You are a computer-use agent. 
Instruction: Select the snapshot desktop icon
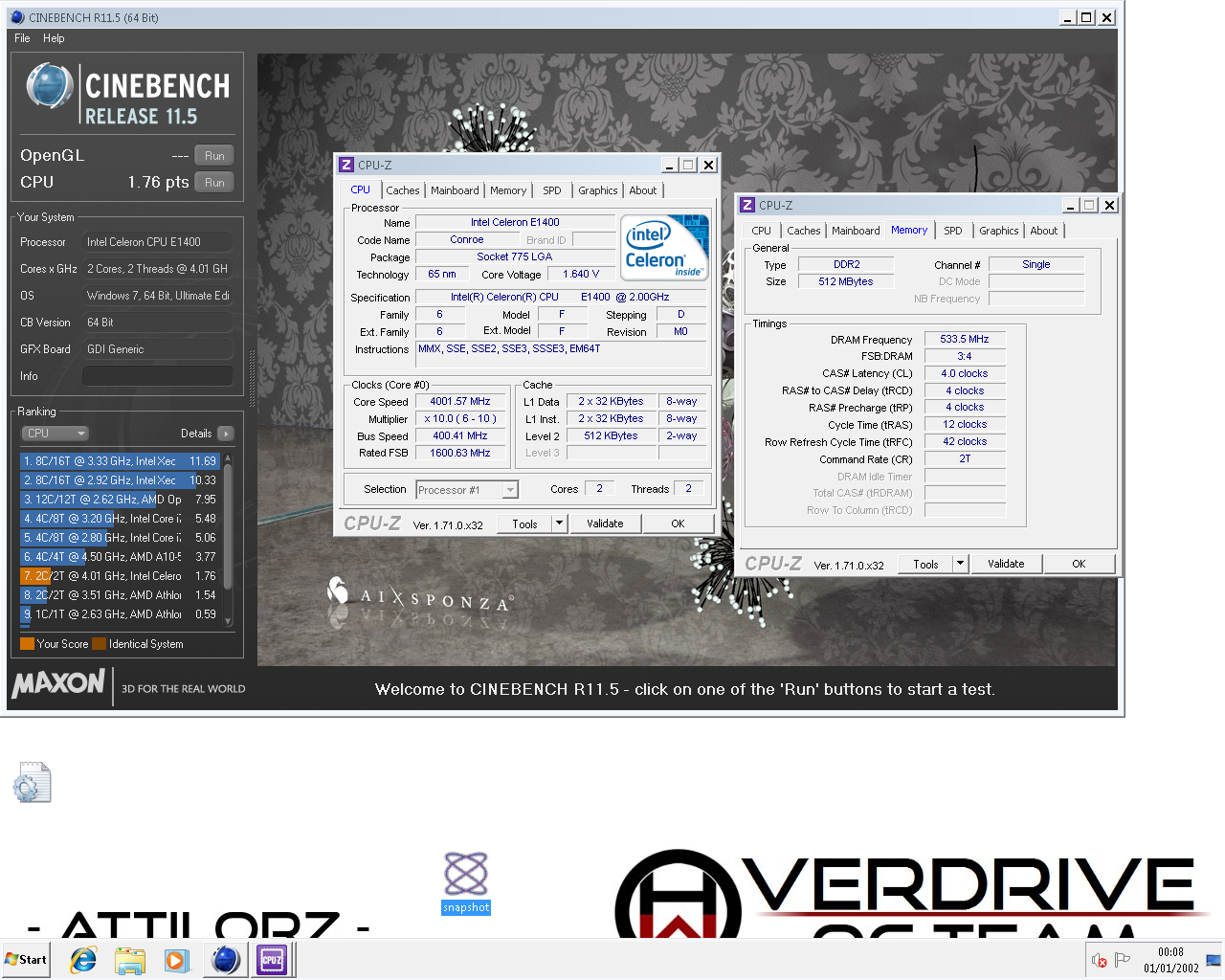(x=466, y=883)
